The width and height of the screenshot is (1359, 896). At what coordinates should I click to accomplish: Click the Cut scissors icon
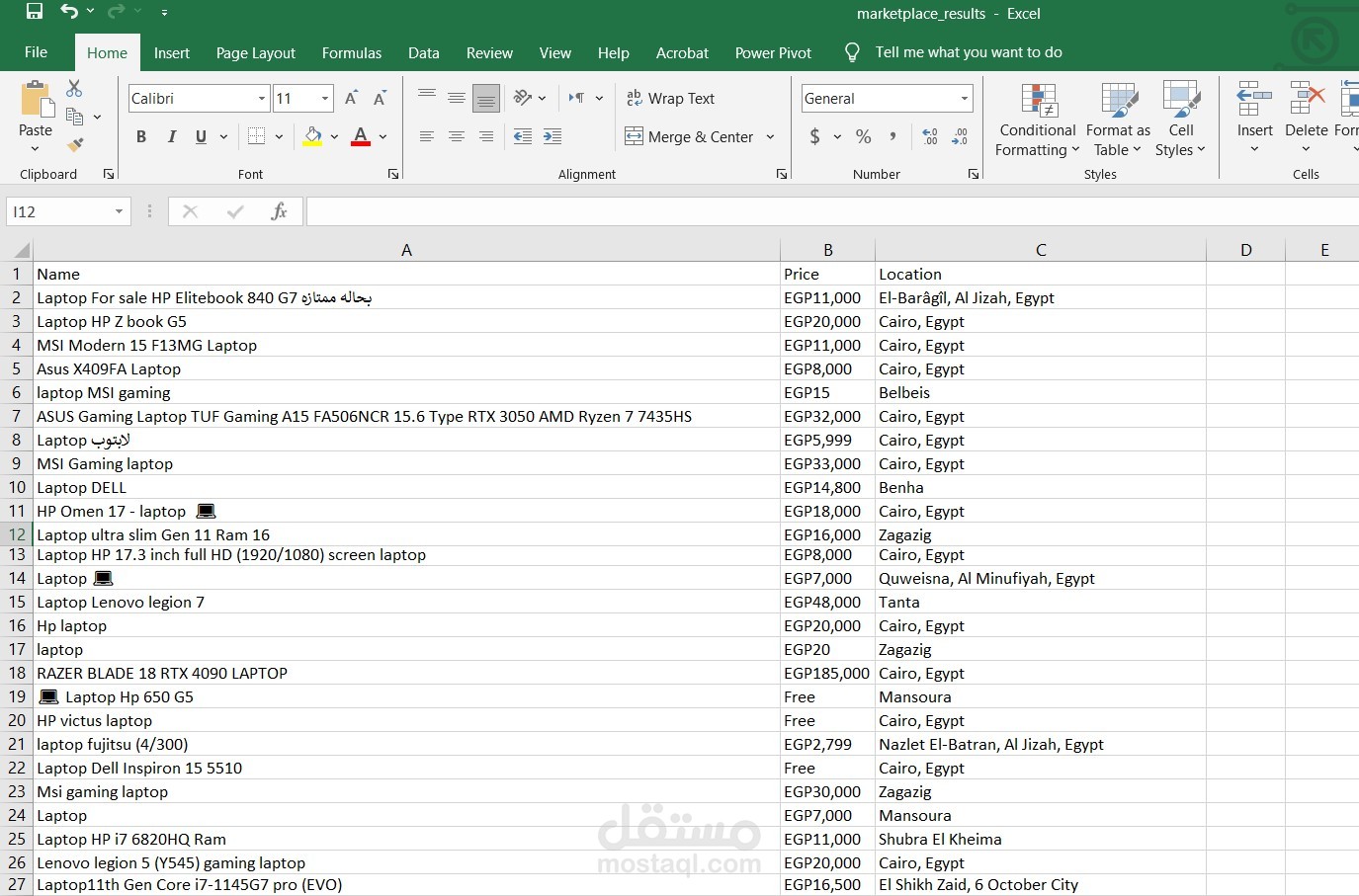pyautogui.click(x=74, y=89)
